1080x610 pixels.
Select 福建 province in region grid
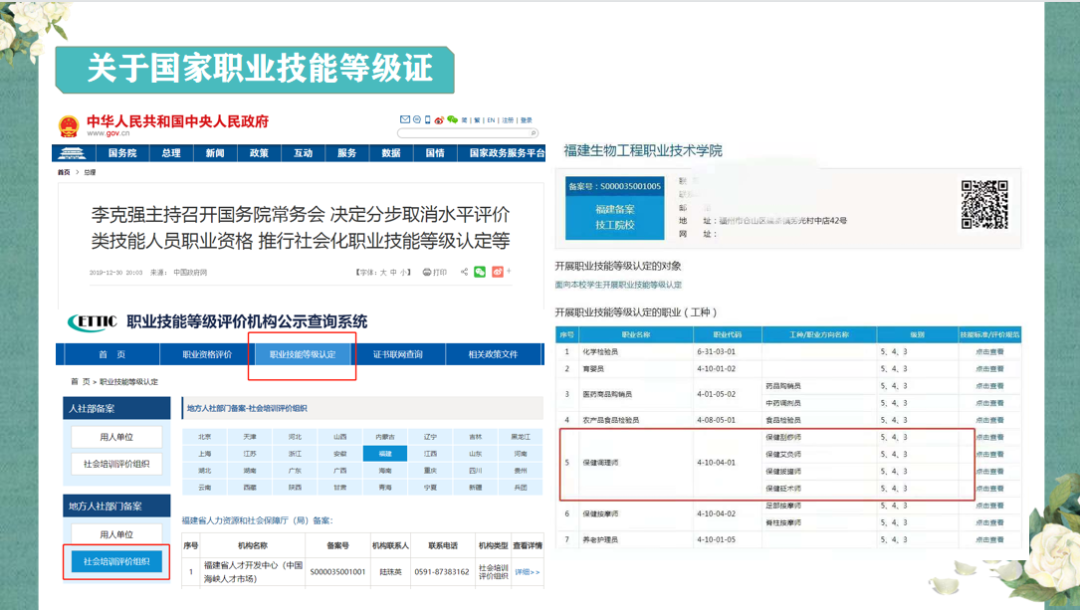pos(385,453)
